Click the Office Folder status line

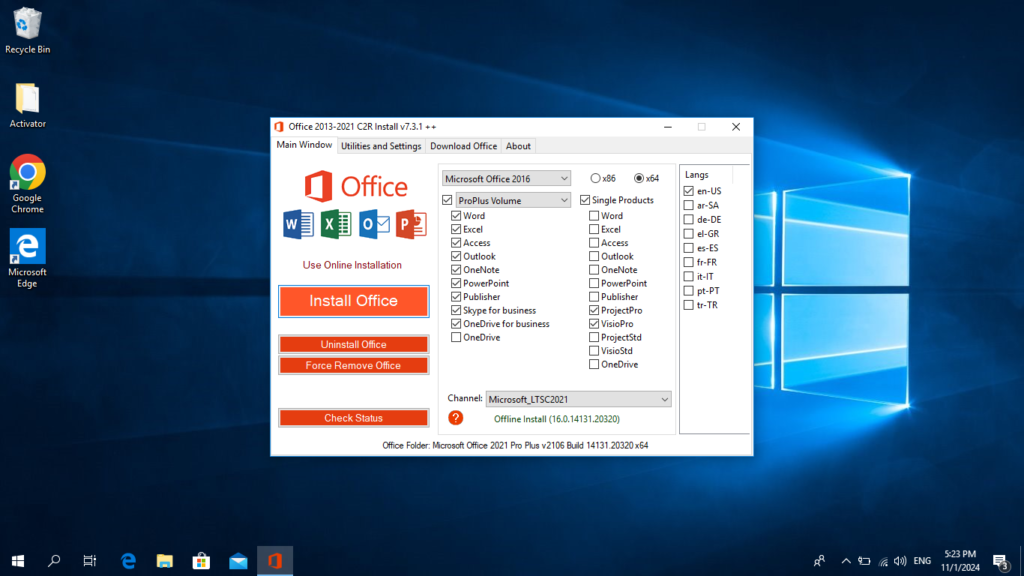point(515,445)
